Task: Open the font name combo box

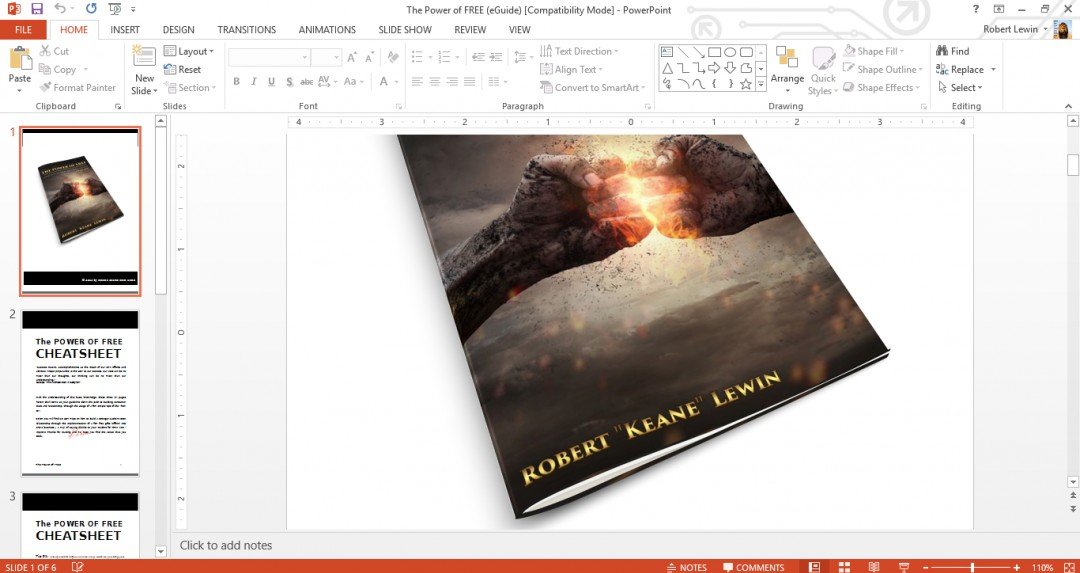Action: coord(269,58)
